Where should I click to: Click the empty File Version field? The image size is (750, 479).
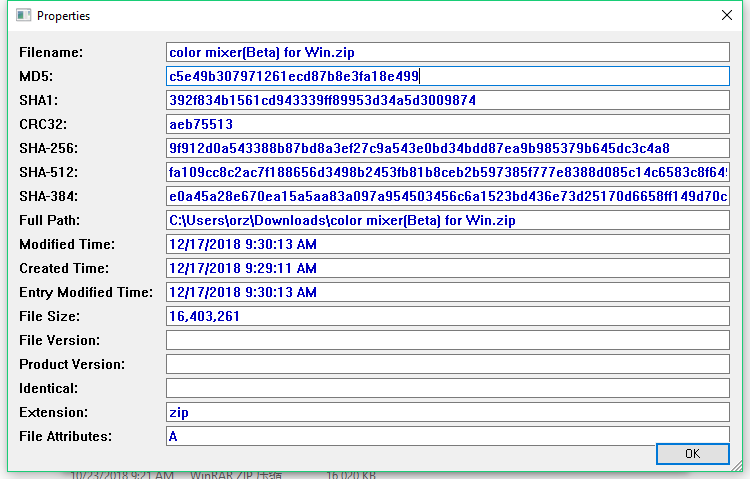[447, 340]
